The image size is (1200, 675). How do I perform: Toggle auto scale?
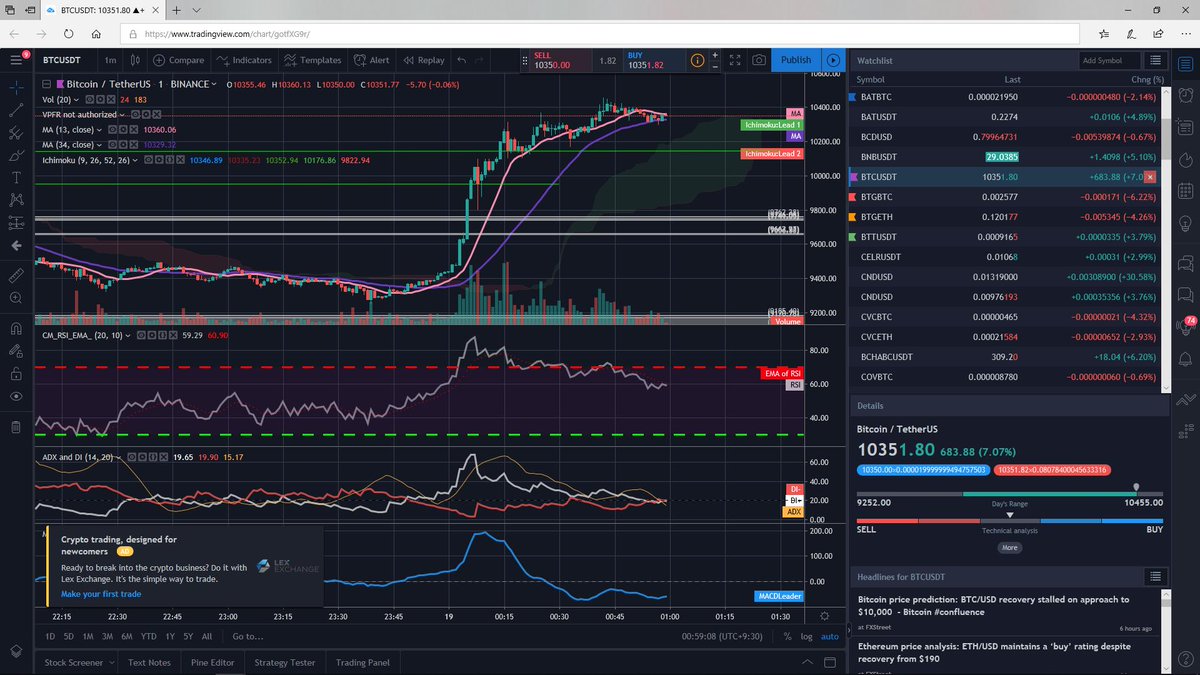tap(830, 636)
